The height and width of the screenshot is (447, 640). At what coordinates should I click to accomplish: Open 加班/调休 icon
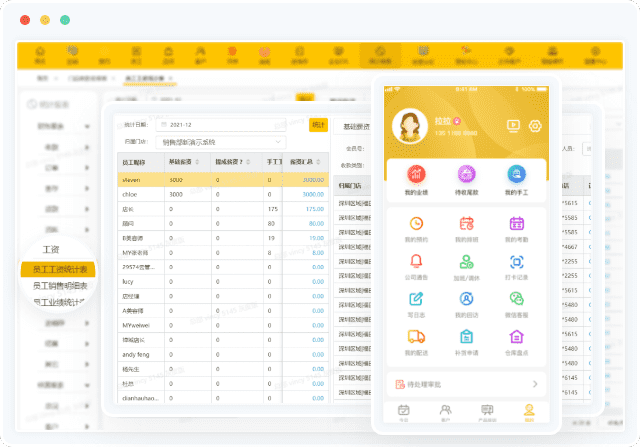pos(466,261)
